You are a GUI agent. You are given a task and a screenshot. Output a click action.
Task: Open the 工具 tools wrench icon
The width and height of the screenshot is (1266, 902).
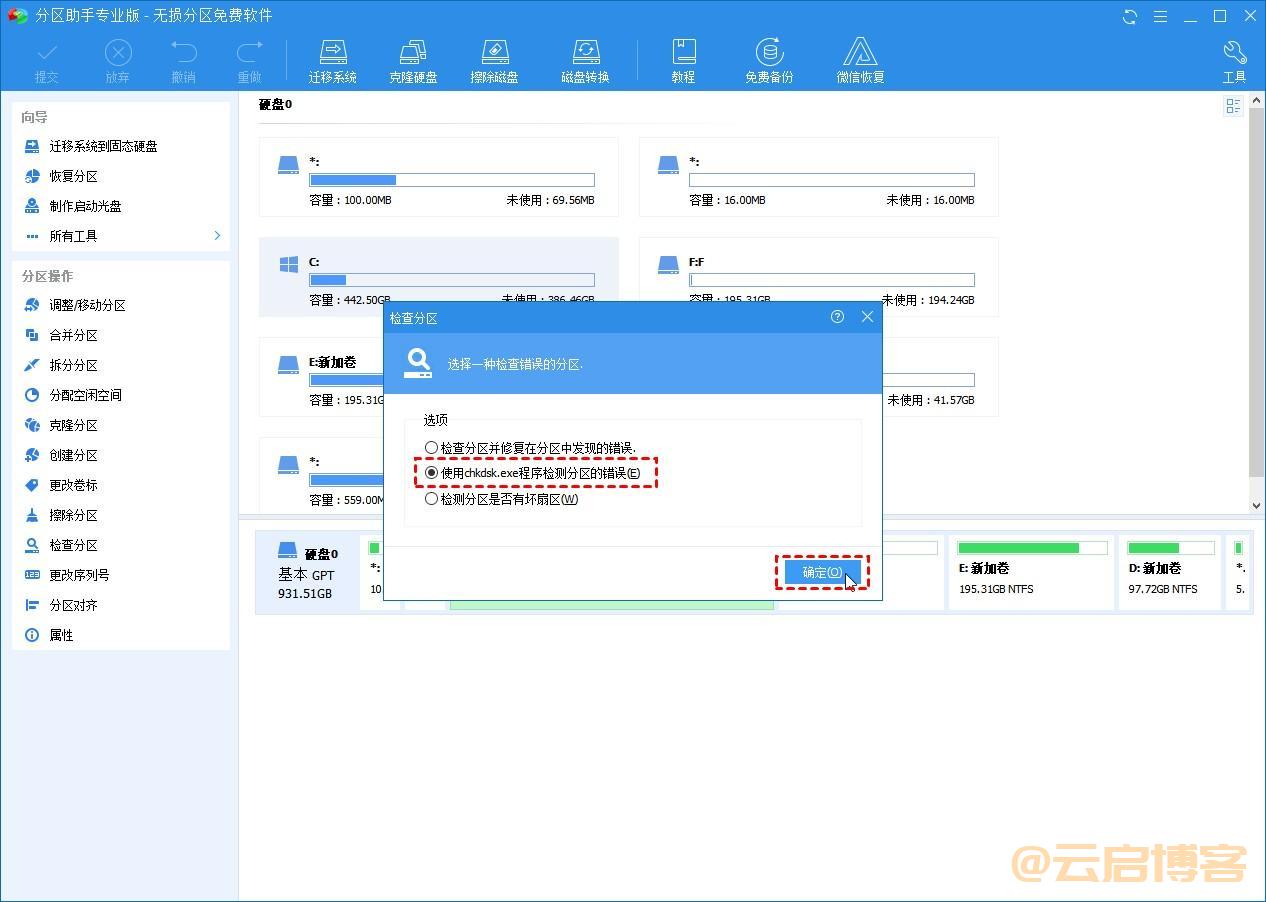click(x=1234, y=61)
